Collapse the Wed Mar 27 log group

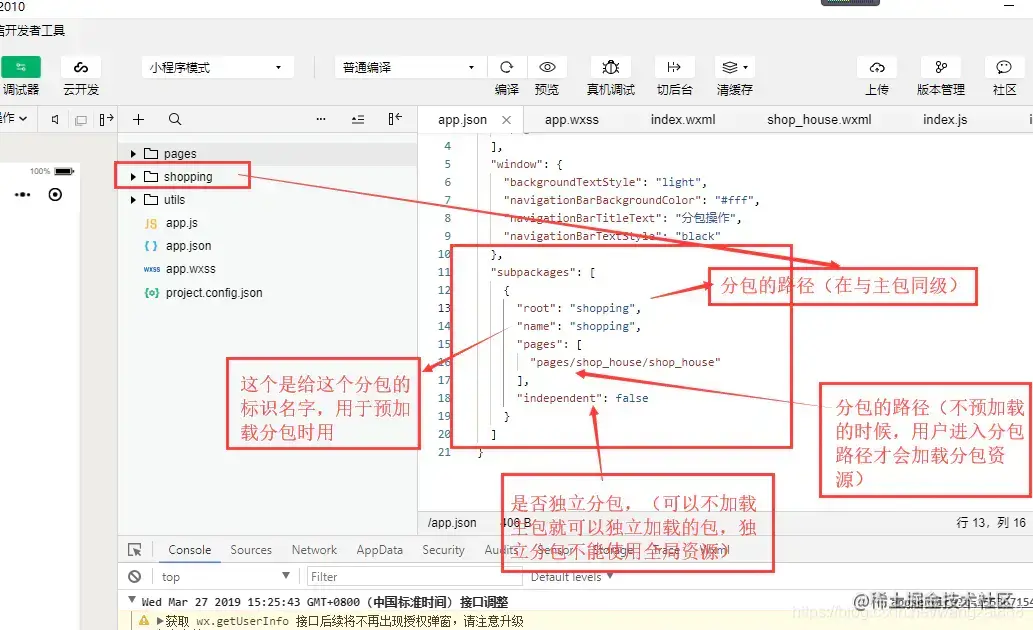tap(132, 600)
